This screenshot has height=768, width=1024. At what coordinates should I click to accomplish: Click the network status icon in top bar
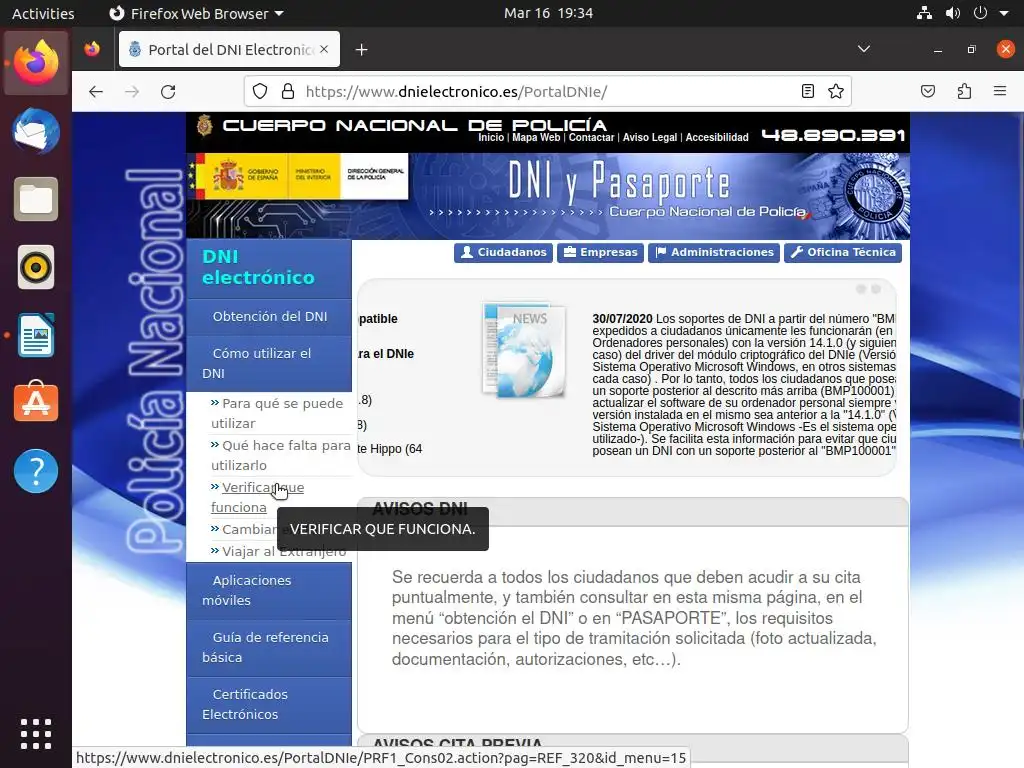tap(924, 13)
